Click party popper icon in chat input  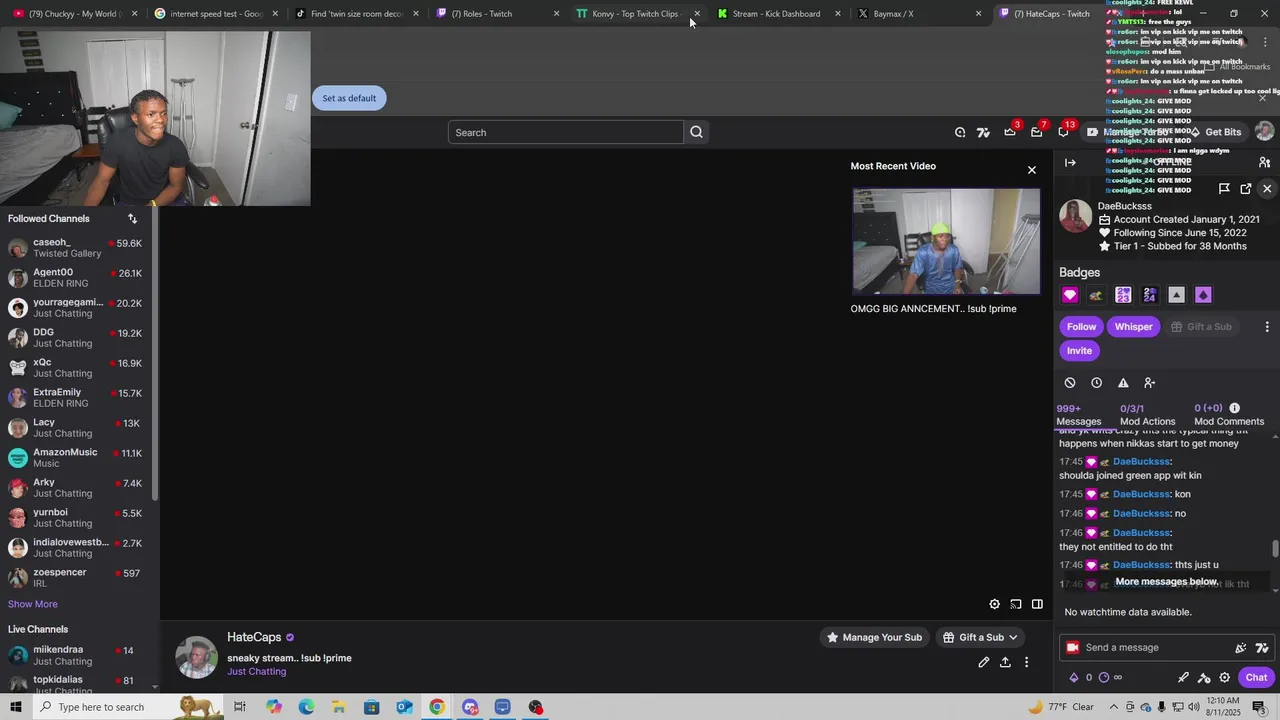(1241, 648)
